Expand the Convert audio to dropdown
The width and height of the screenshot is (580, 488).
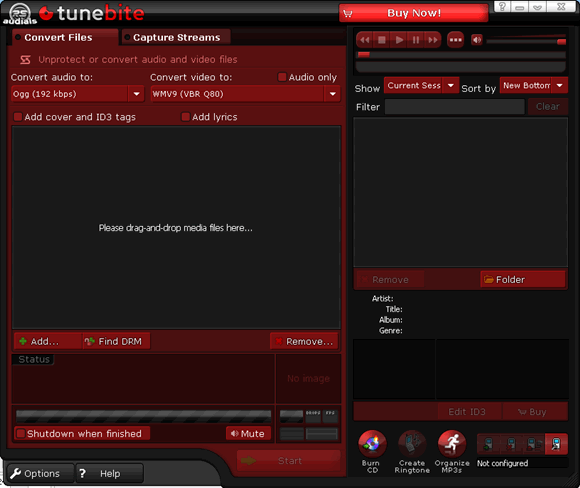[x=136, y=94]
